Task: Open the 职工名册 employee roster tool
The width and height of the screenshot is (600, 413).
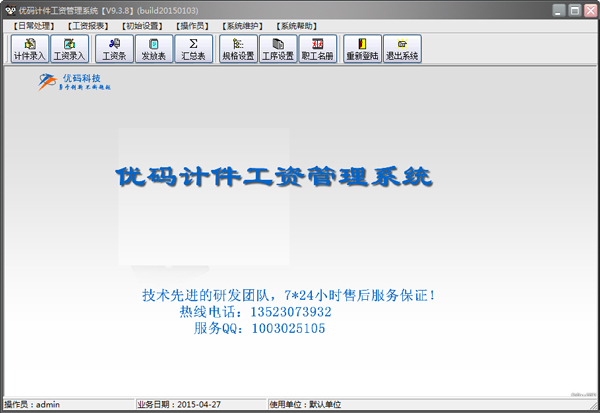Action: [x=318, y=49]
